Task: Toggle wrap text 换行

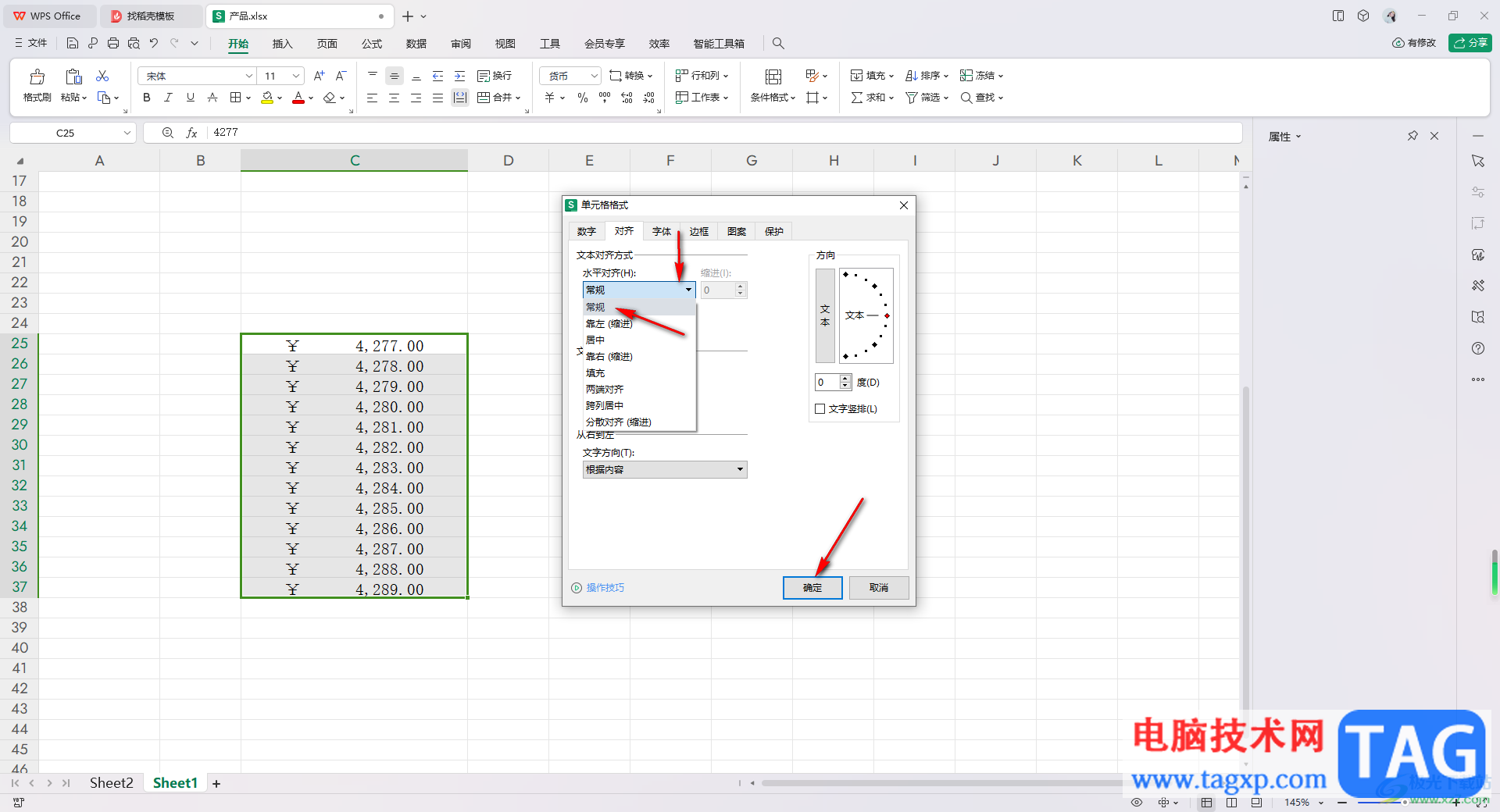Action: point(495,76)
